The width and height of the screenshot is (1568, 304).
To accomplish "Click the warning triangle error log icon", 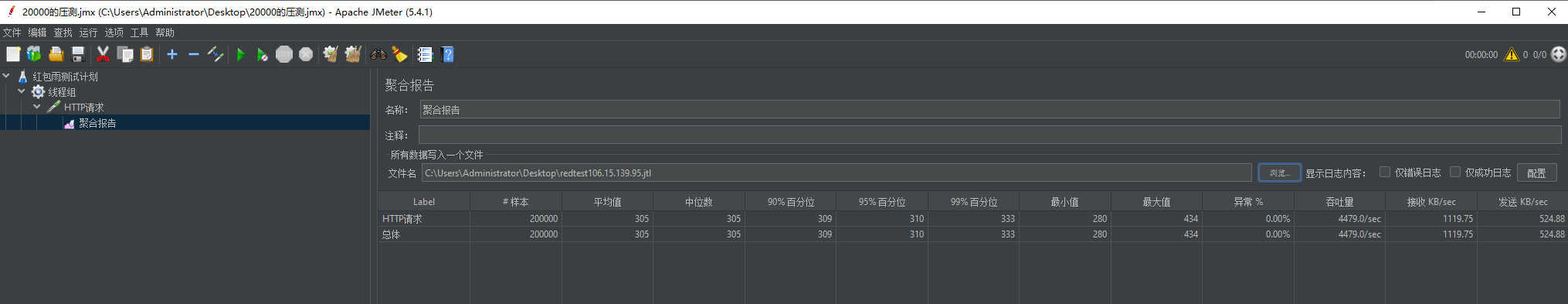I will coord(1511,54).
